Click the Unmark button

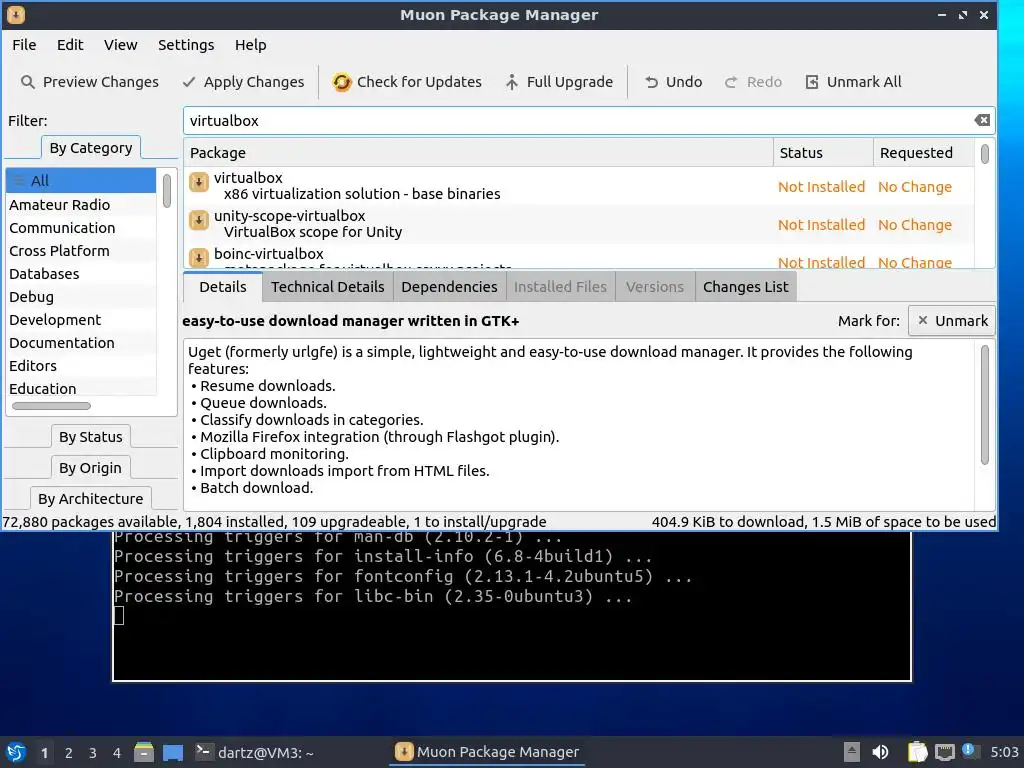(x=952, y=321)
